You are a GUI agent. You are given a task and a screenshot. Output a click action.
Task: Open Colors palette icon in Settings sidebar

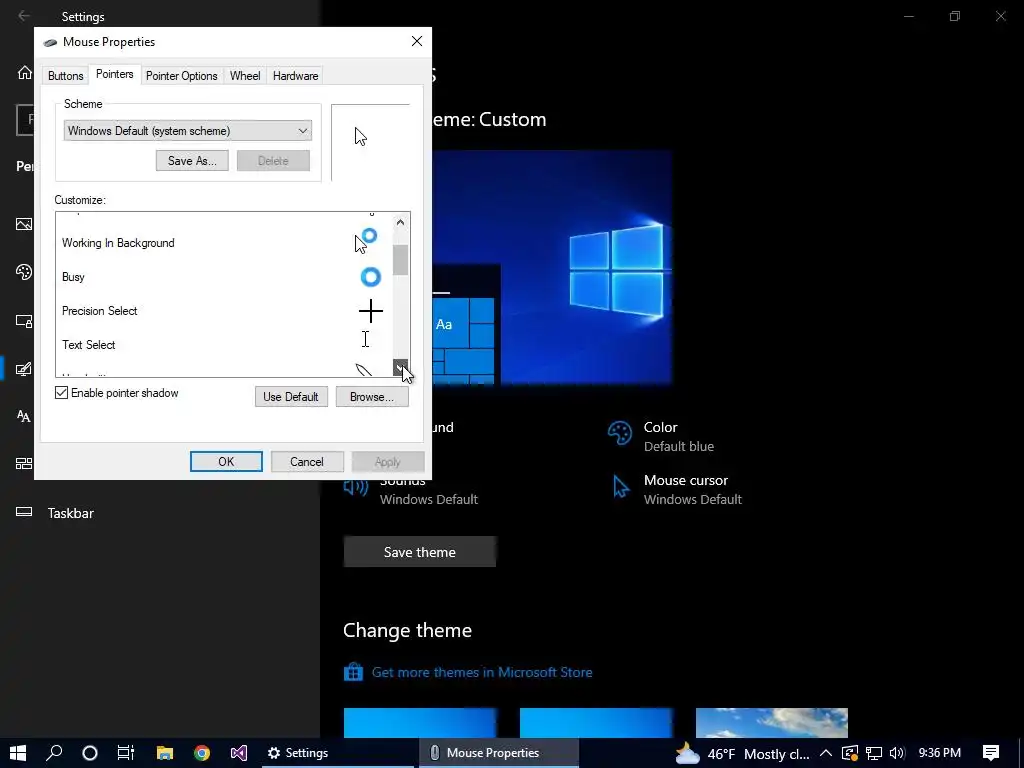pyautogui.click(x=24, y=272)
